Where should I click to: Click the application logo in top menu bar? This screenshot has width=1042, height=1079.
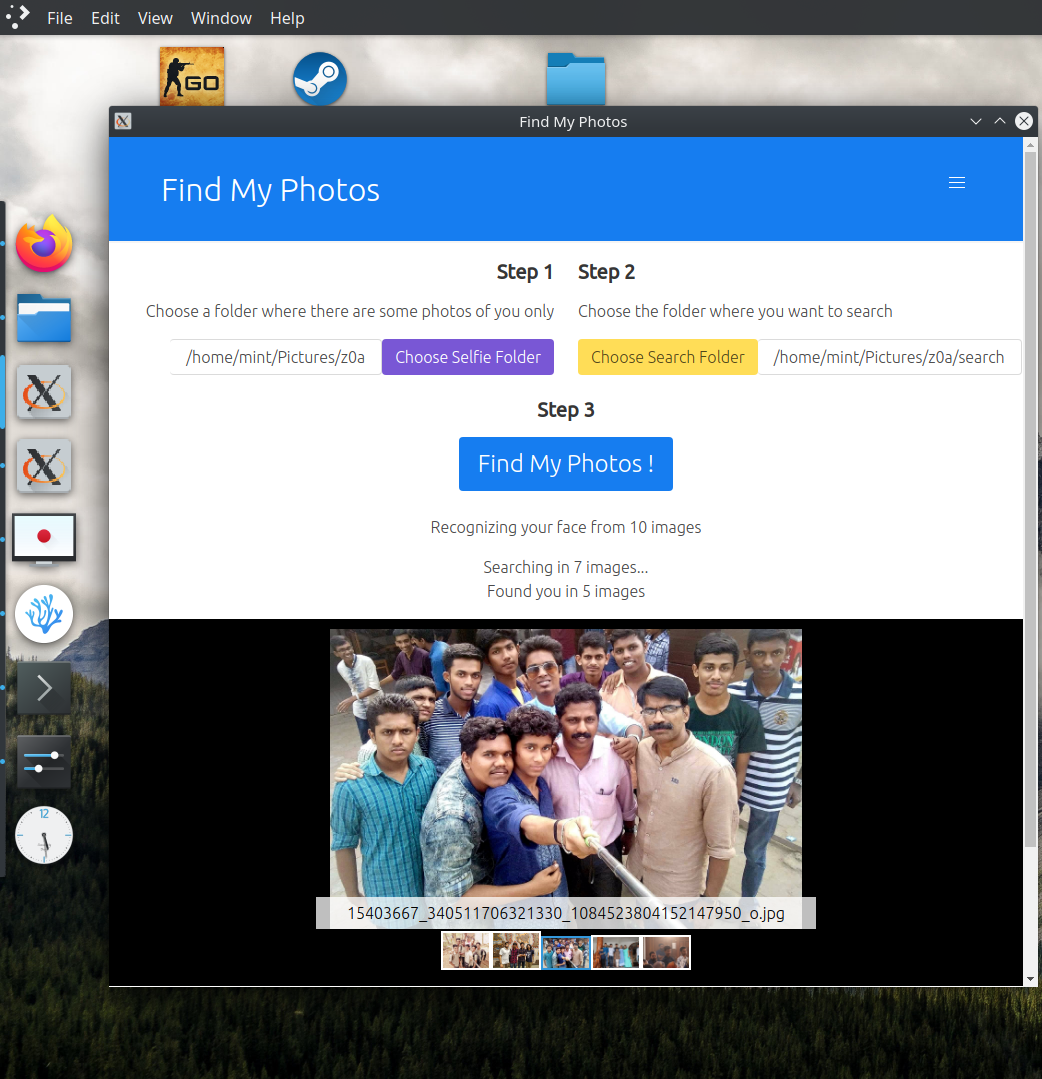pos(17,17)
